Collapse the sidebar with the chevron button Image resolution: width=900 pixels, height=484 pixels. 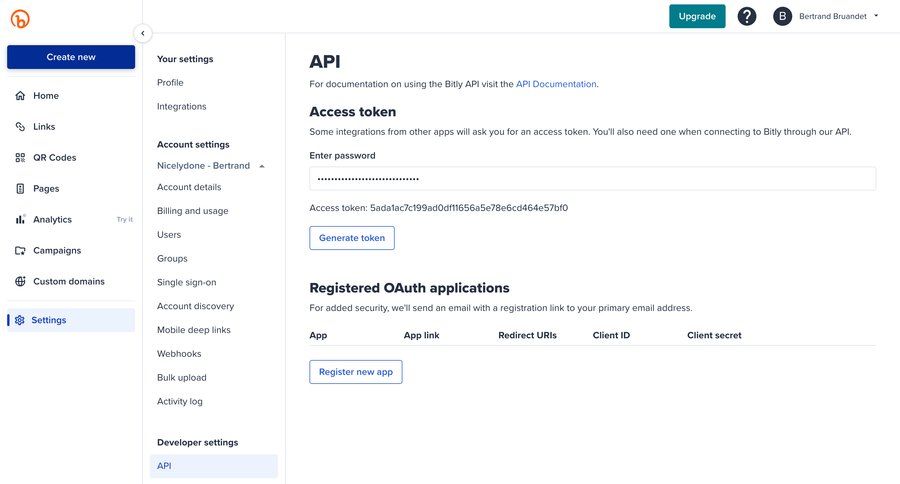pos(143,33)
